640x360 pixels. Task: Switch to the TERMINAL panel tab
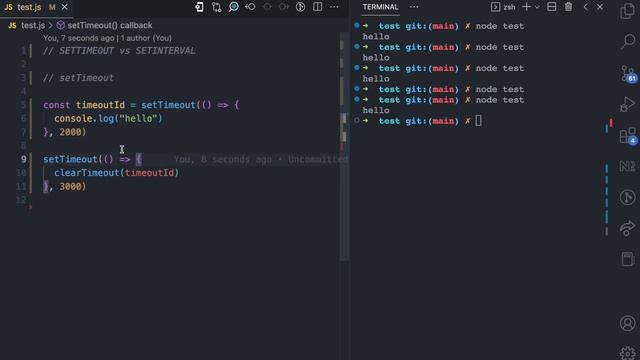click(x=380, y=7)
